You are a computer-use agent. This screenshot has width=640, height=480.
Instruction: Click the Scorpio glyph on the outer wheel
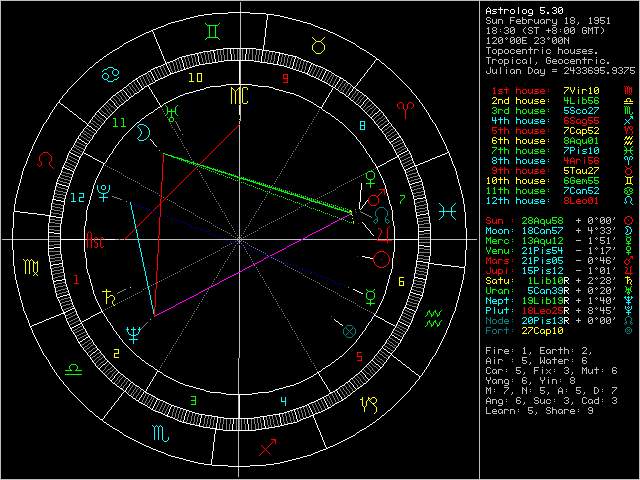tap(160, 432)
